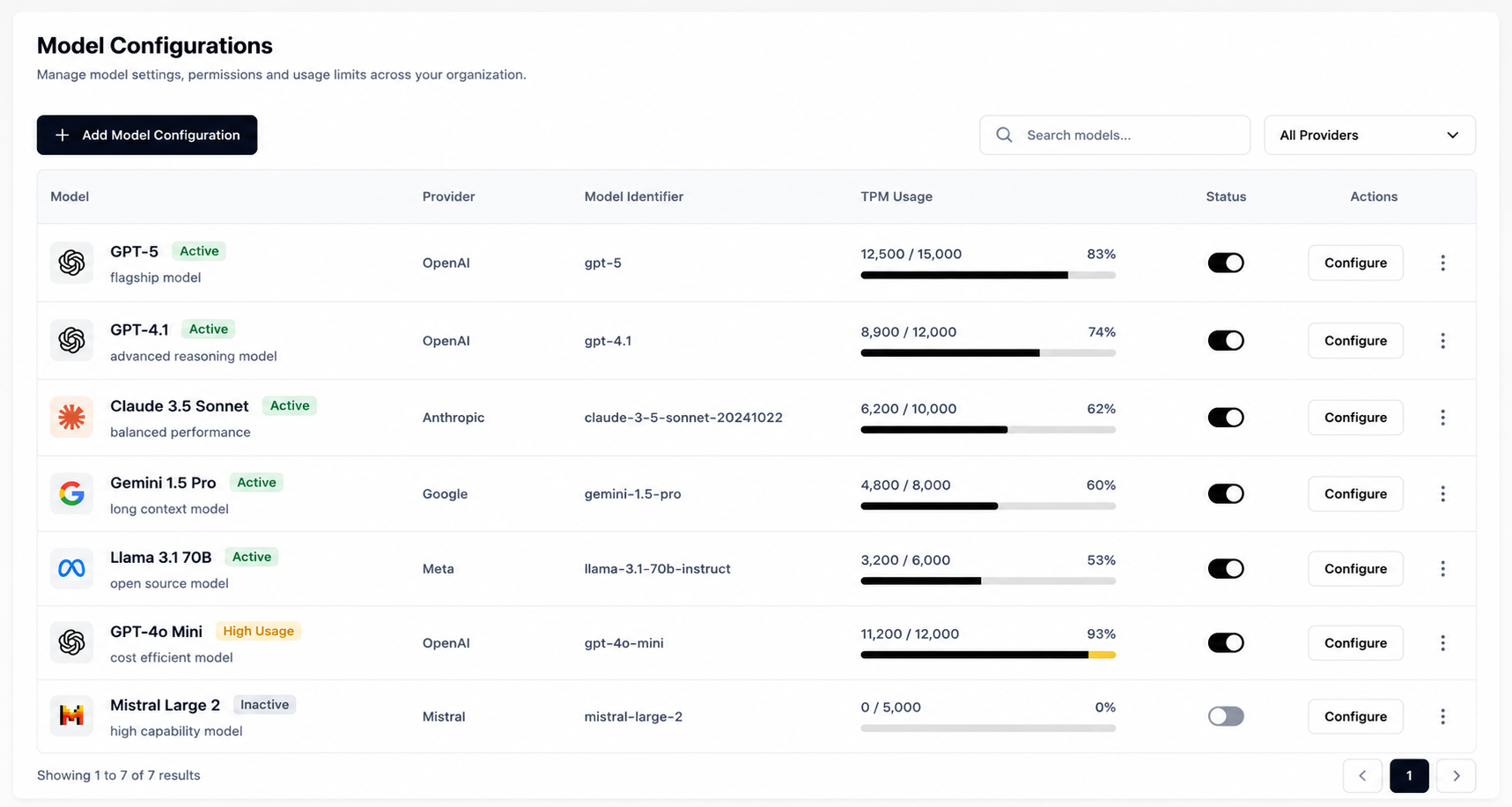Screen dimensions: 1512x807
Task: Click the Meta logo for Llama 3.1 70B
Action: tap(71, 568)
